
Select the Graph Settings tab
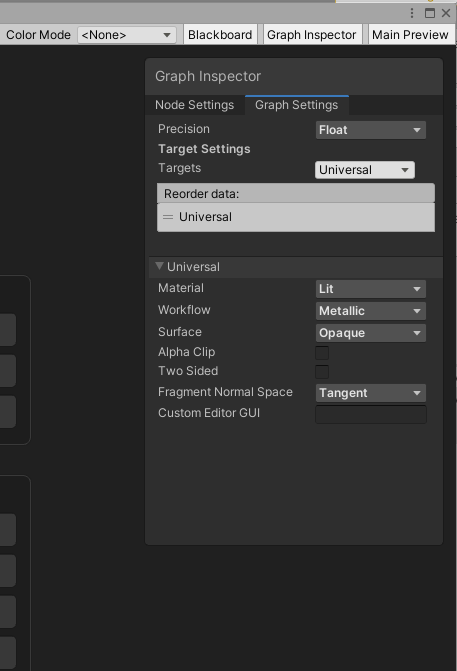click(x=297, y=105)
